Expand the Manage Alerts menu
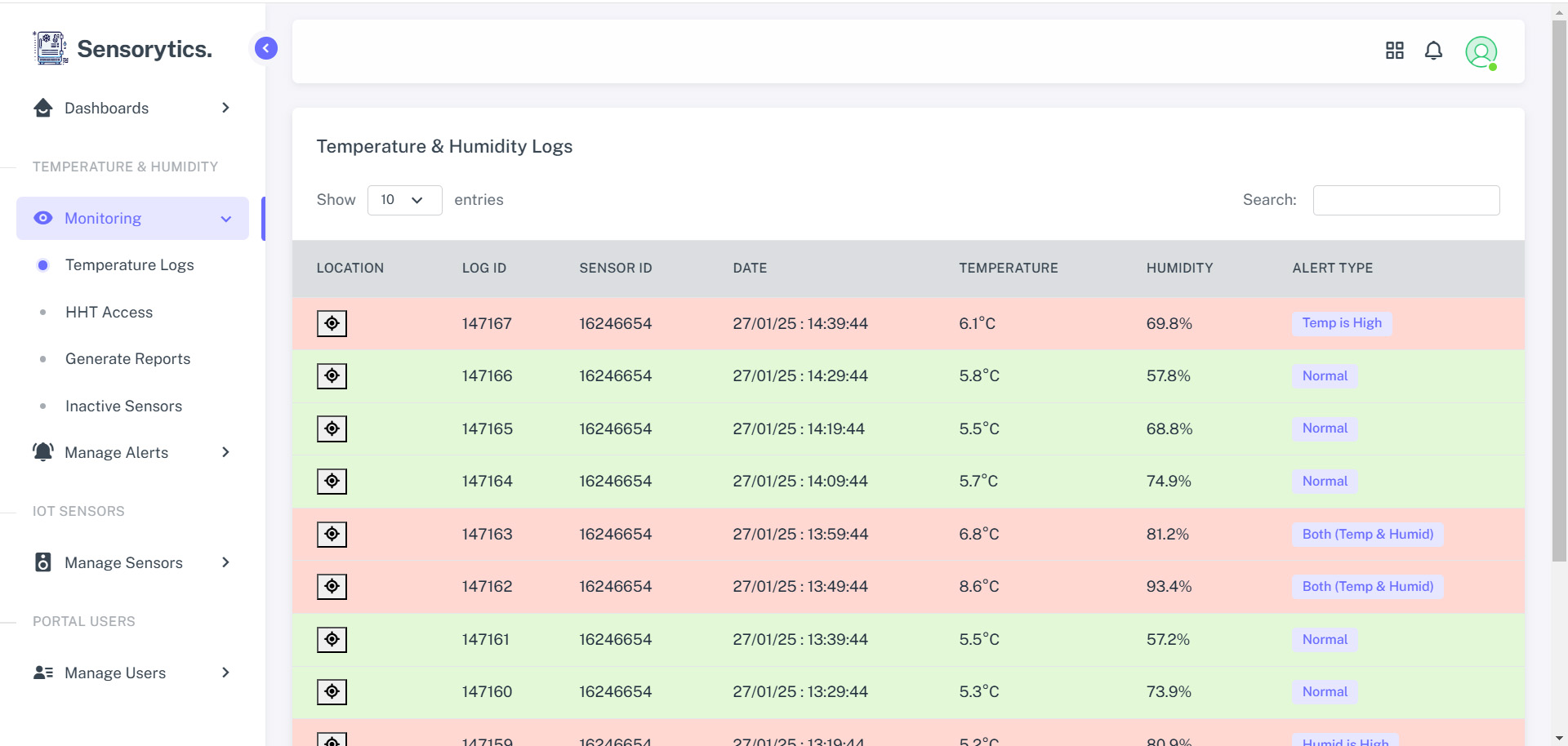Screen dimensions: 1568x746 (132, 453)
